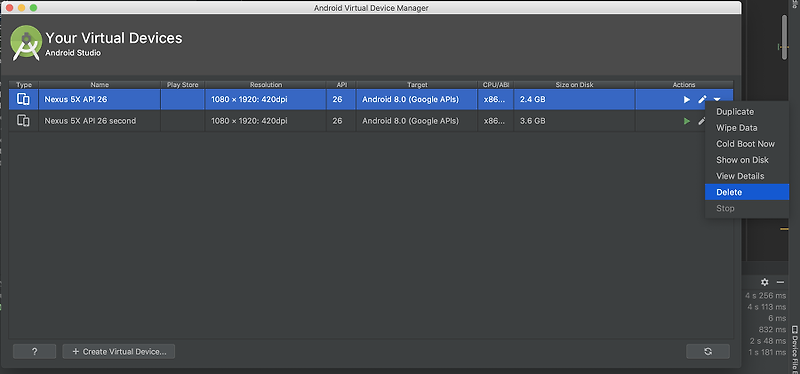Select Show on Disk option
This screenshot has width=800, height=374.
pyautogui.click(x=747, y=160)
